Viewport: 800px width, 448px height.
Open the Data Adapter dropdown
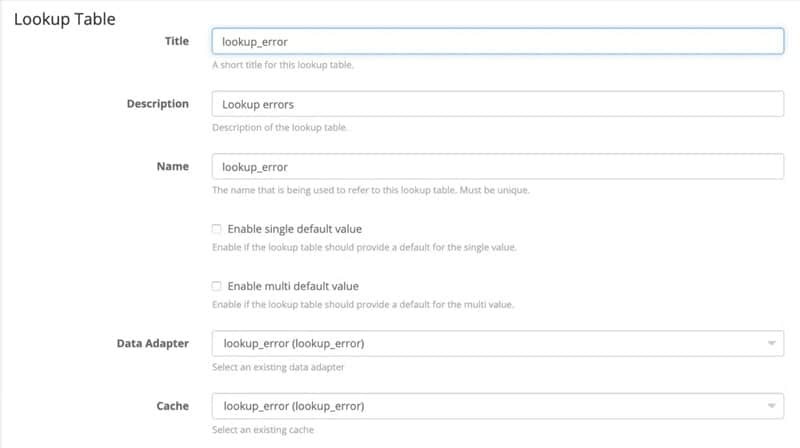[497, 344]
